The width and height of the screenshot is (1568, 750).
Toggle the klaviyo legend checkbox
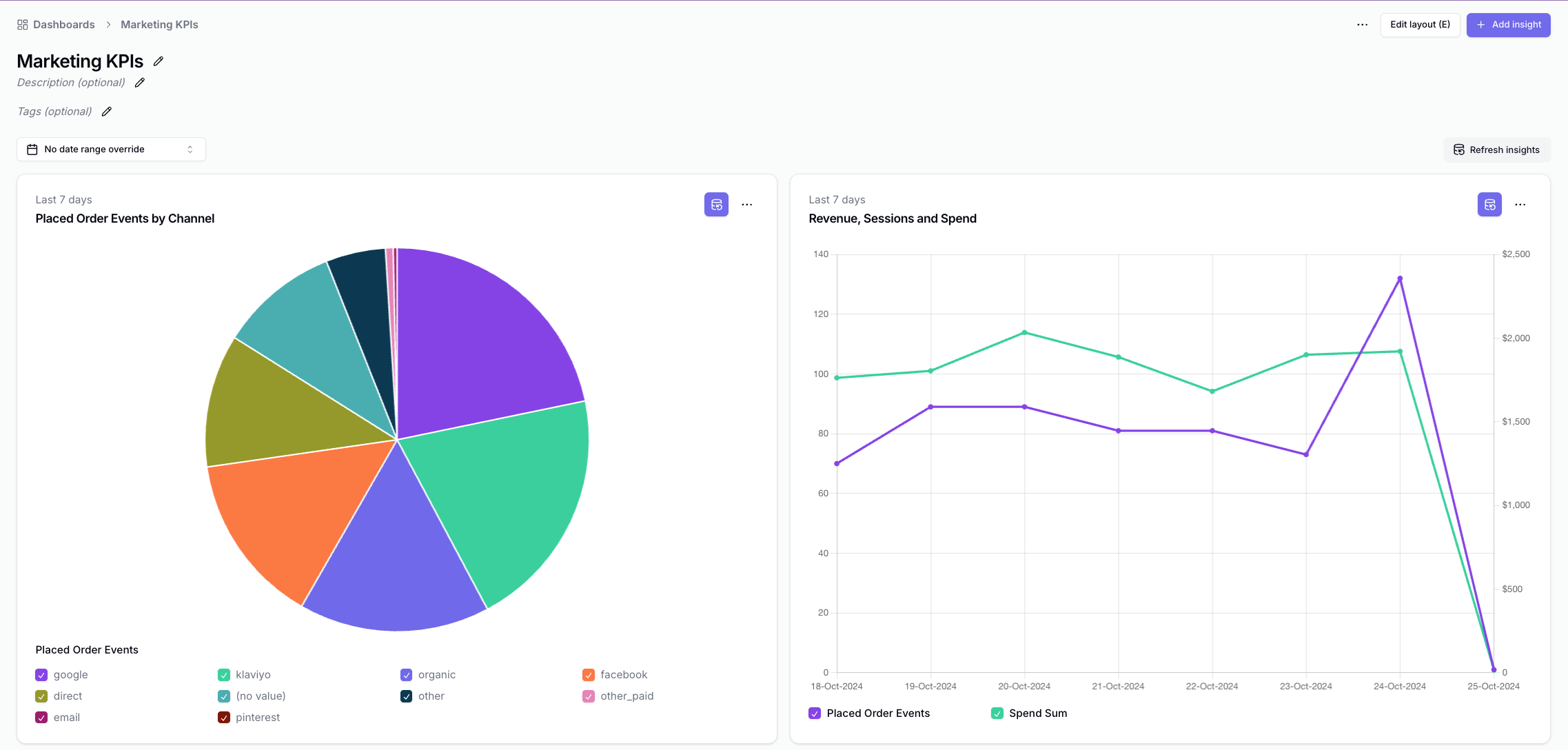click(x=224, y=675)
